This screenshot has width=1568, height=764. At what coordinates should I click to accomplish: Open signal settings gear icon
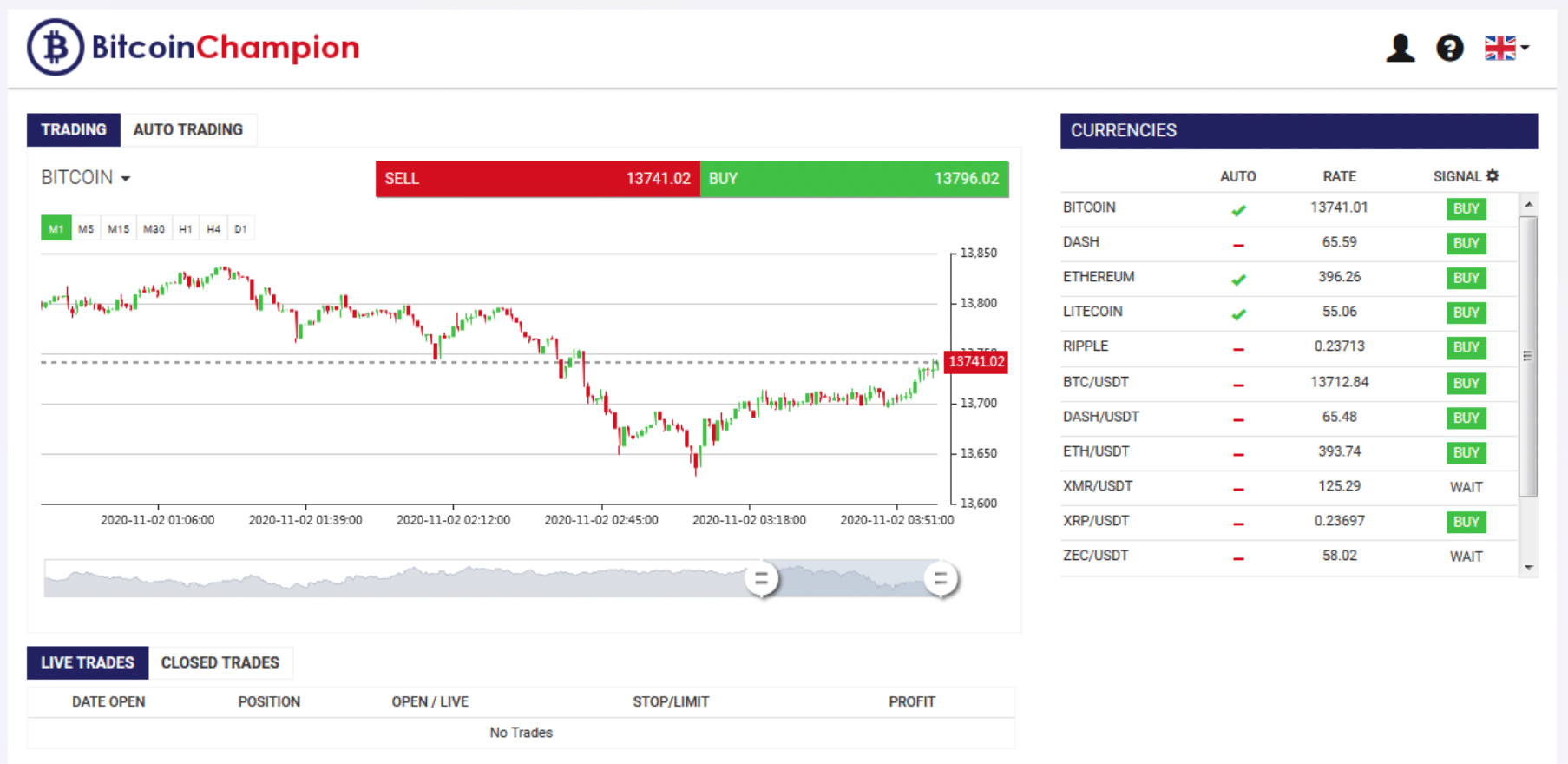1493,175
